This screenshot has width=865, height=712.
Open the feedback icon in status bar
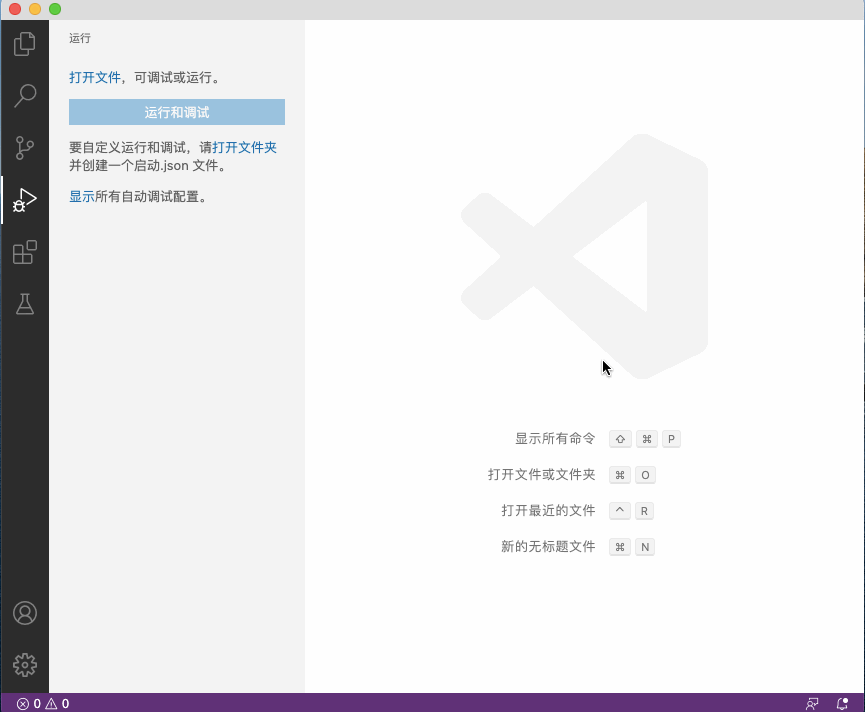point(812,704)
